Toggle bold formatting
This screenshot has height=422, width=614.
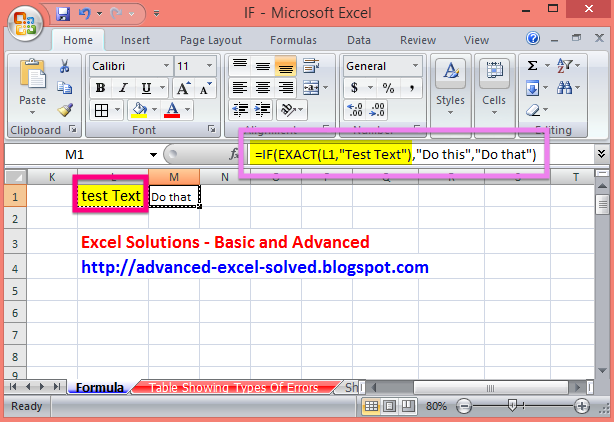pyautogui.click(x=100, y=88)
